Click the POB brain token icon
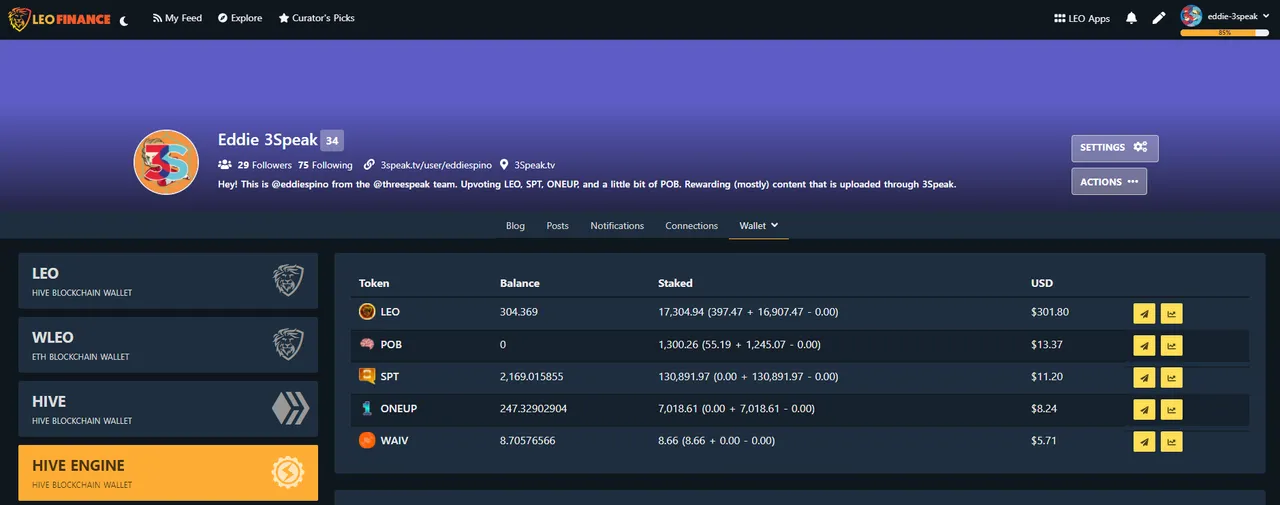This screenshot has height=505, width=1280. [x=367, y=344]
